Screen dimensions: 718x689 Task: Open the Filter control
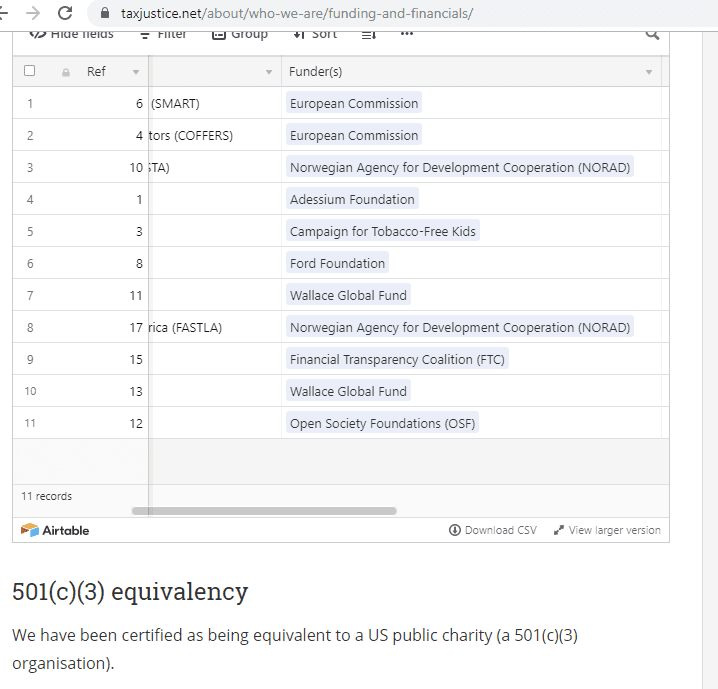tap(163, 35)
